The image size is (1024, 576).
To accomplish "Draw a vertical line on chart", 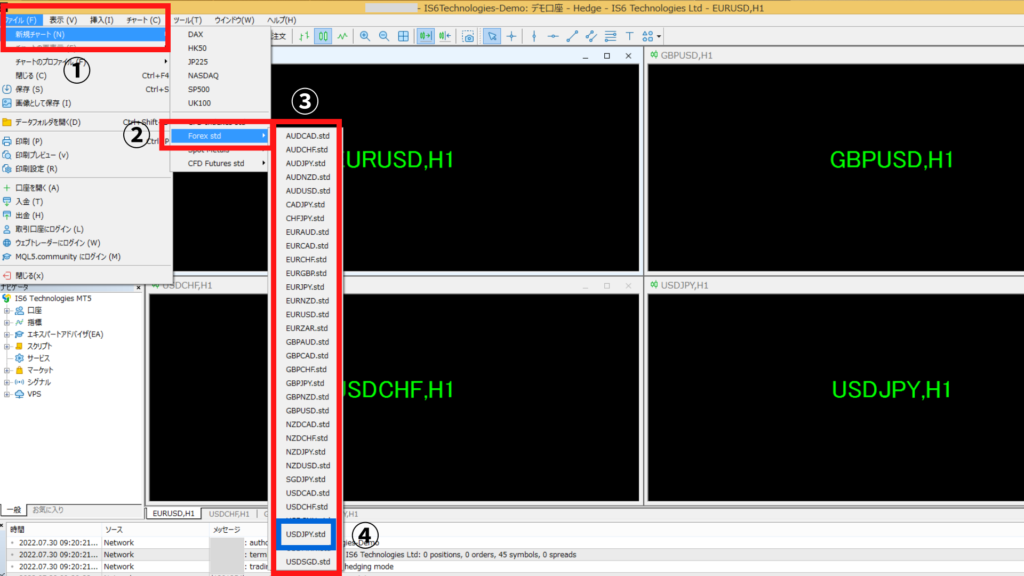I will tap(534, 37).
